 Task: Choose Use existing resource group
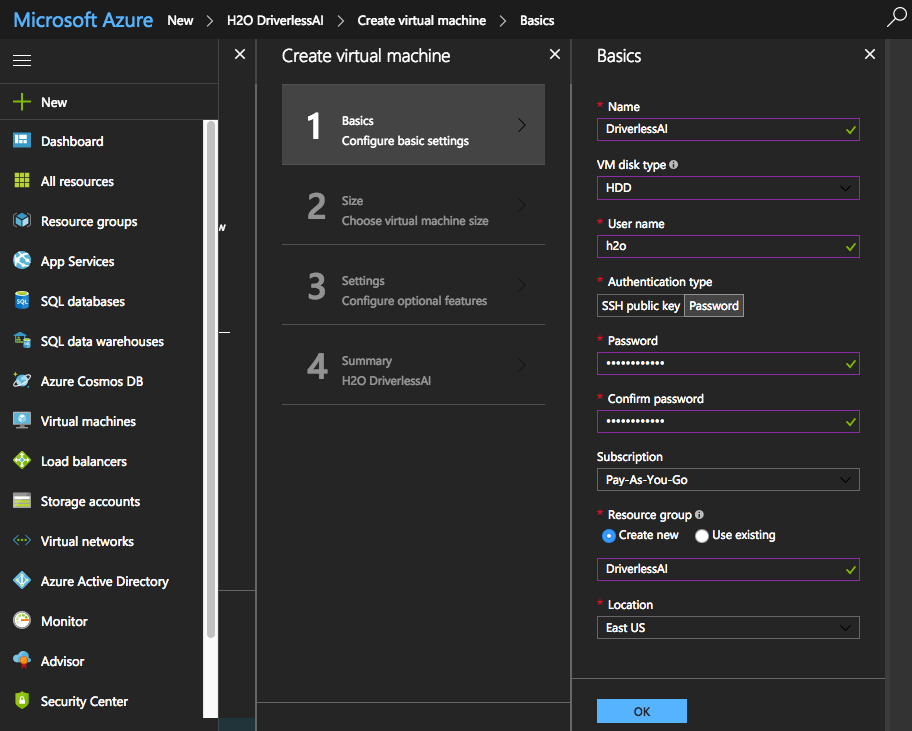(700, 535)
